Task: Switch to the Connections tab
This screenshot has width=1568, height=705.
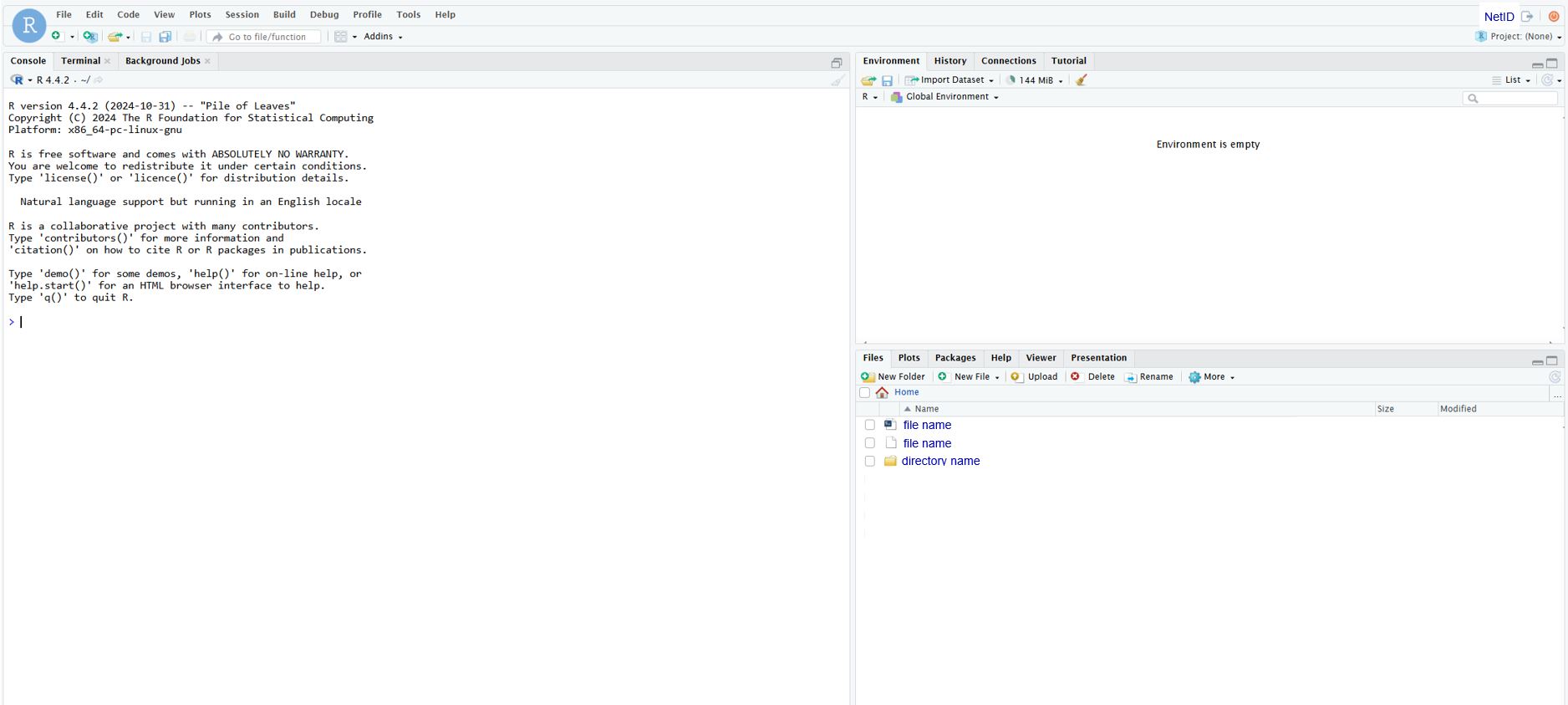Action: [x=1008, y=61]
